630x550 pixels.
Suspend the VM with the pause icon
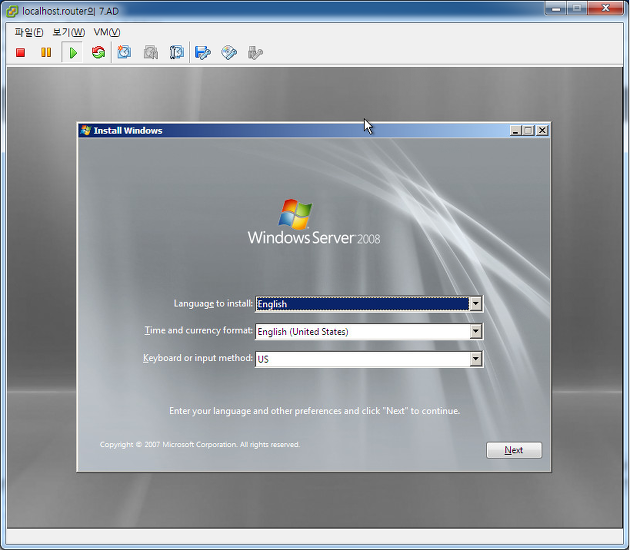point(46,53)
